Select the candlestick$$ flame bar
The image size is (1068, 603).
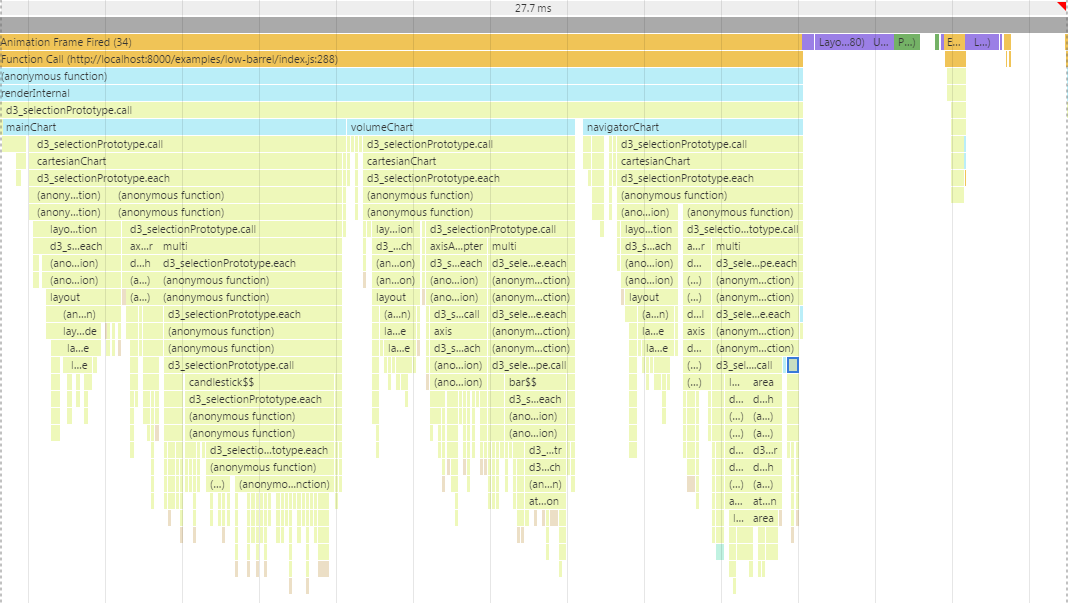coord(261,383)
